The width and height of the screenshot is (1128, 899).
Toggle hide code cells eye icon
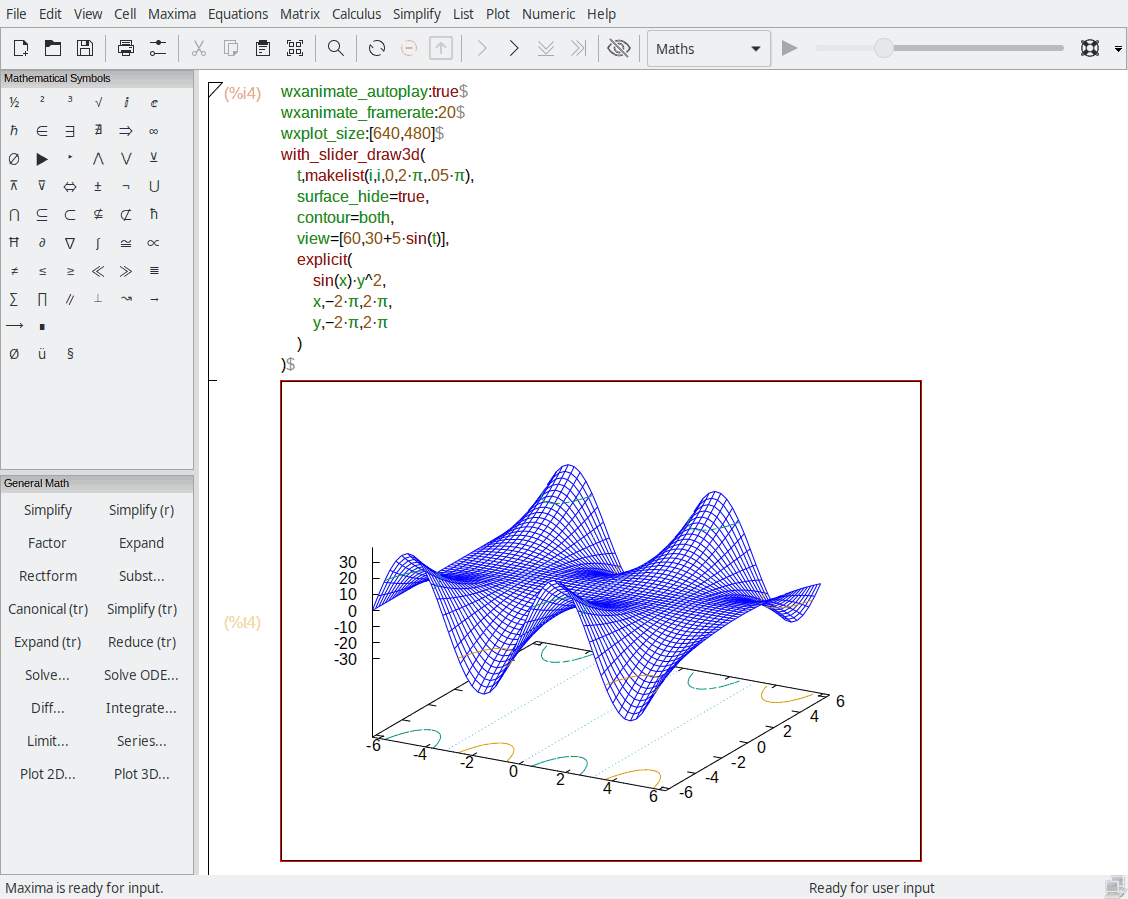[x=619, y=48]
